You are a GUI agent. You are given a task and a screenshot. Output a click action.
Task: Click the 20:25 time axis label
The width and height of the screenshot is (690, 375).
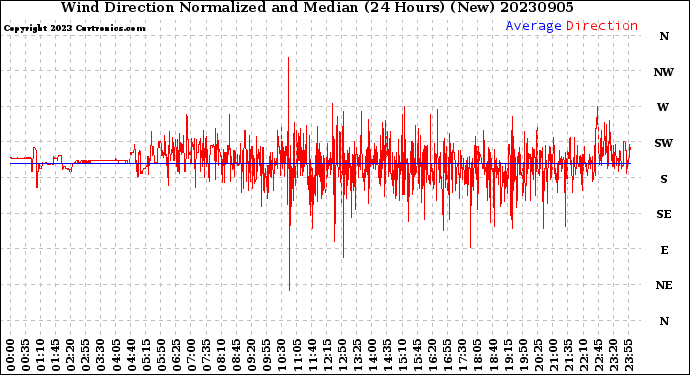[x=538, y=355]
